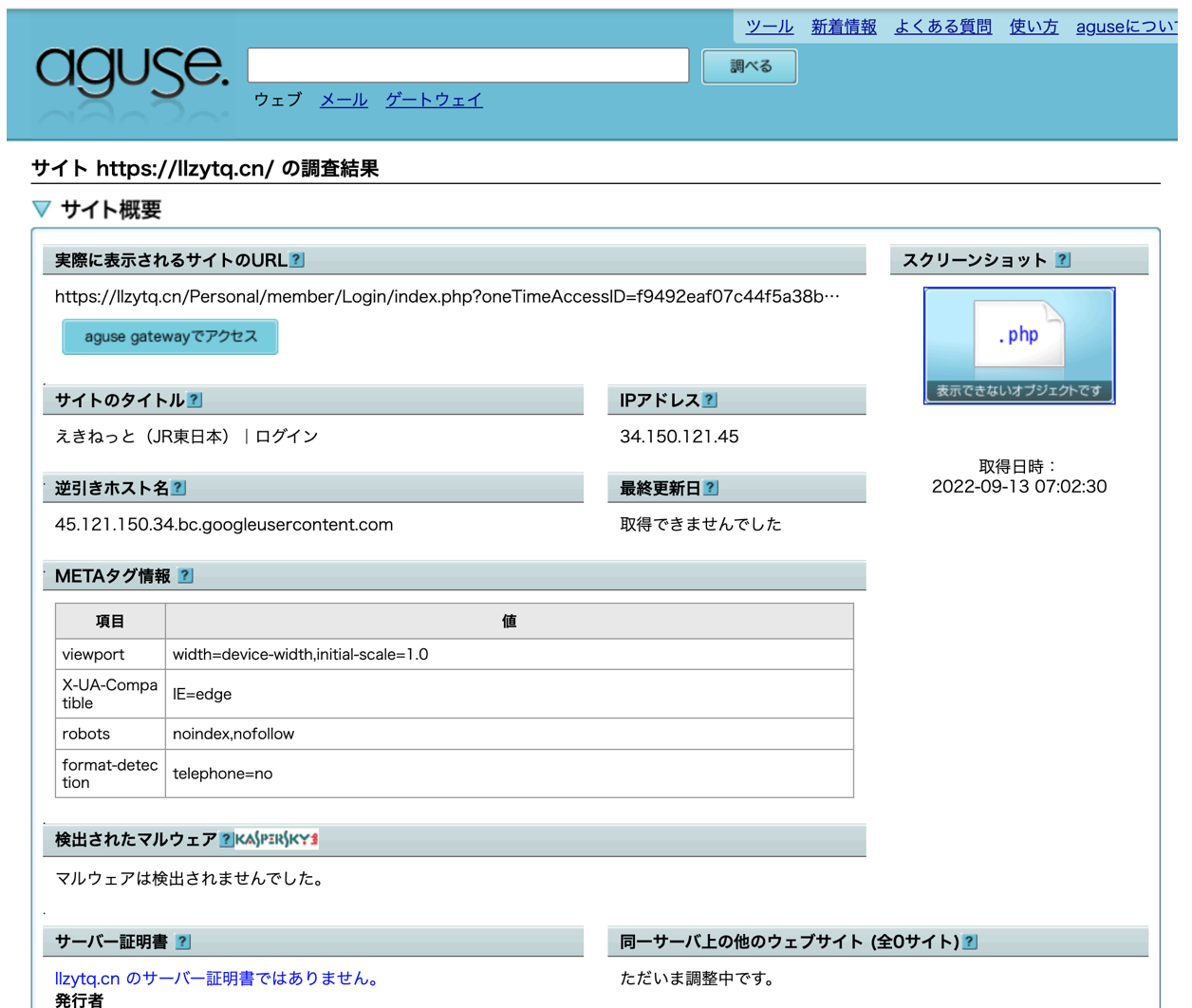Click the hostname 45.121.150.34.bc.googleusercontent.com

pyautogui.click(x=224, y=524)
